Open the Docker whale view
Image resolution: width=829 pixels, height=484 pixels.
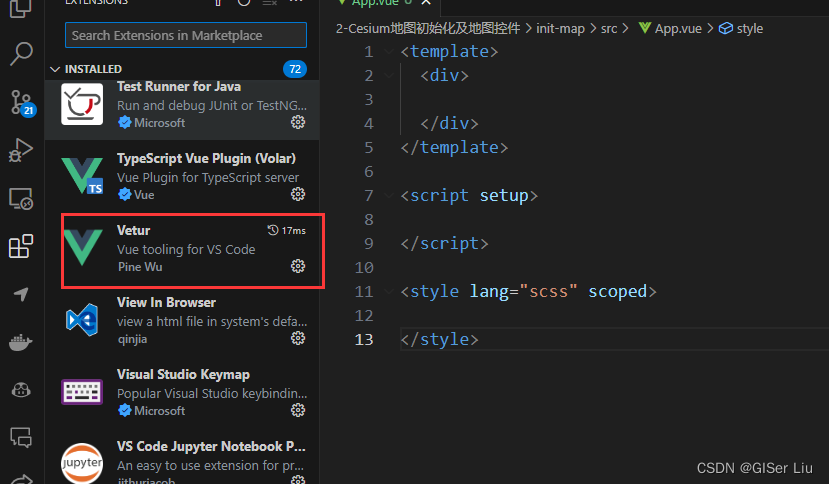click(21, 343)
